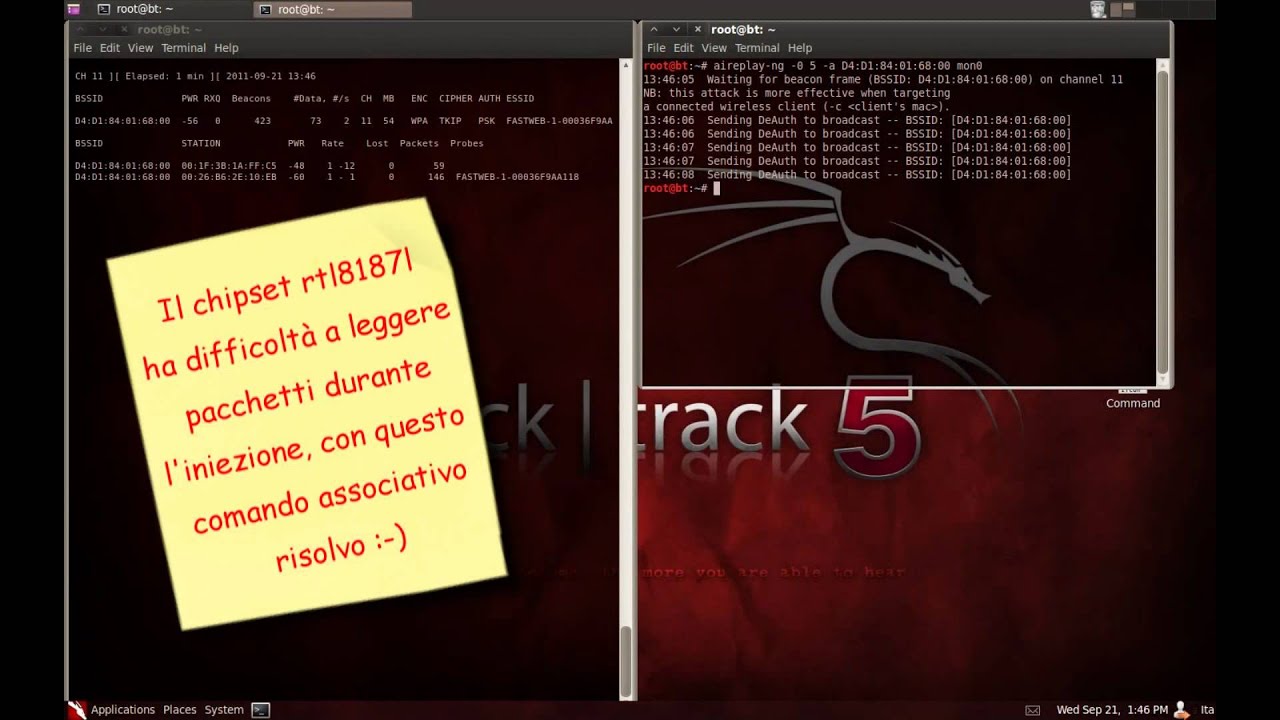Viewport: 1280px width, 720px height.
Task: Click the 13:46:08 Sending DeAuth line
Action: (857, 174)
